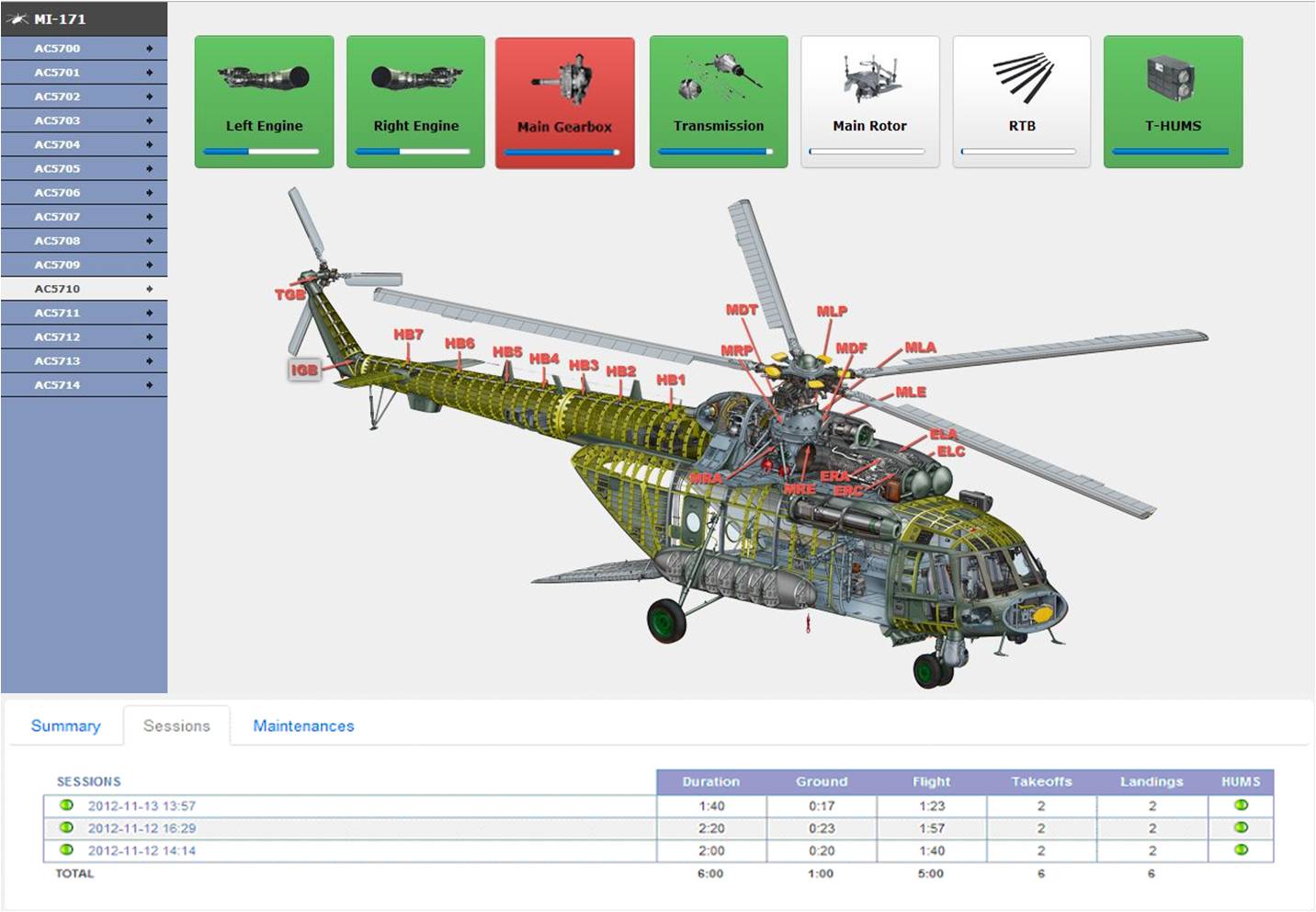Click the MDF sensor label
Image resolution: width=1316 pixels, height=912 pixels.
[x=851, y=348]
